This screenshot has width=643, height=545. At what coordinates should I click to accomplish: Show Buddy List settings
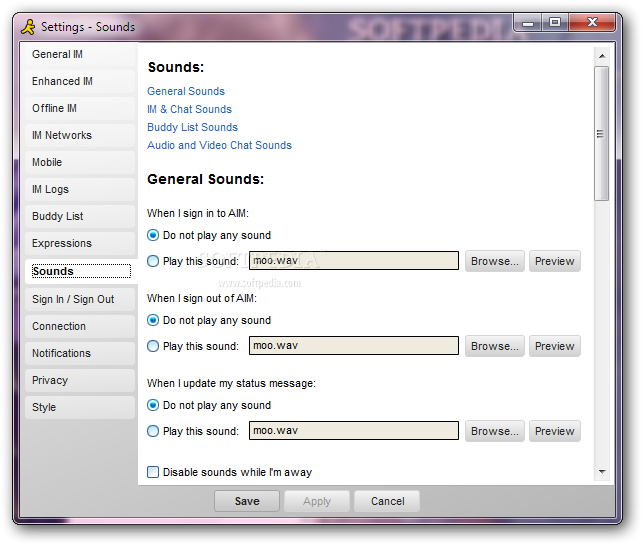[80, 217]
